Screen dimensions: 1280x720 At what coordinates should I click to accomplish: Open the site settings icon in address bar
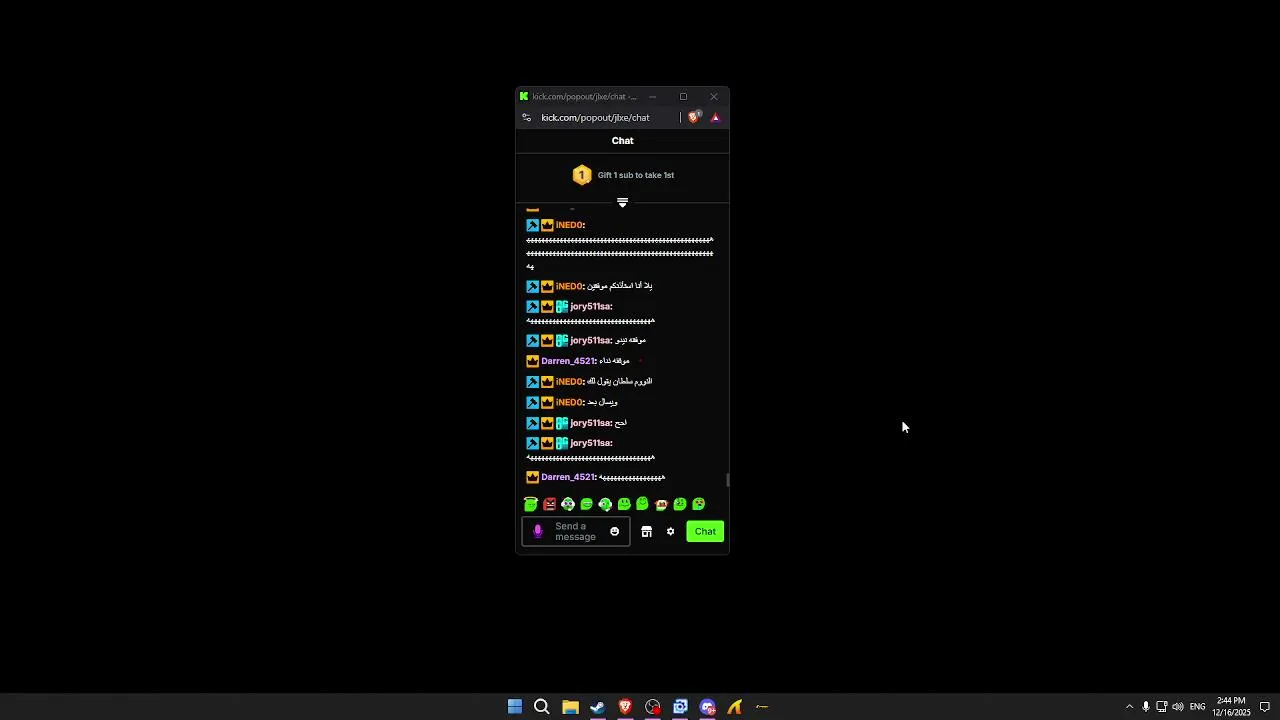point(527,117)
